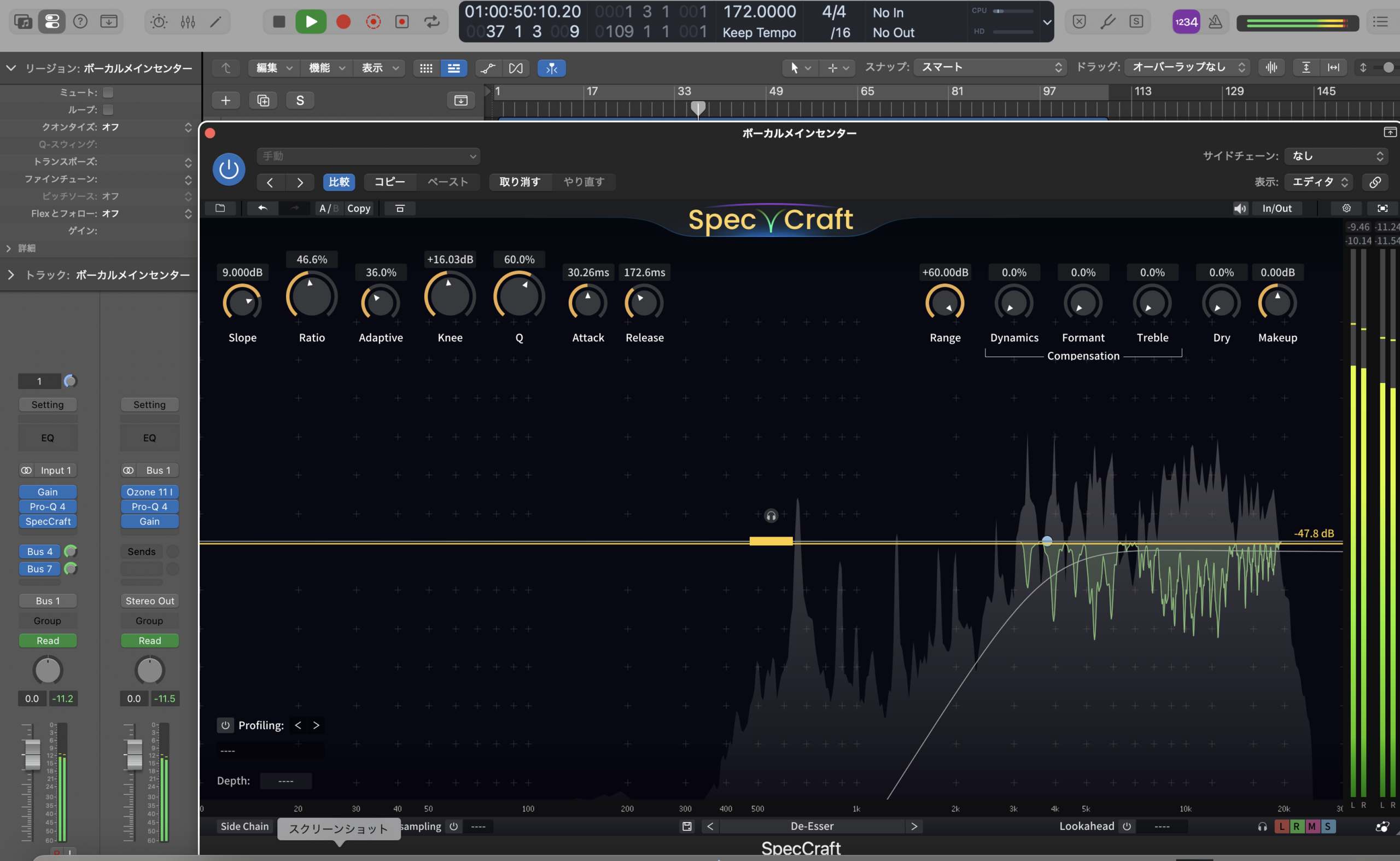Click the Add Track plus button
Screen dimensions: 1400x861
tap(225, 101)
